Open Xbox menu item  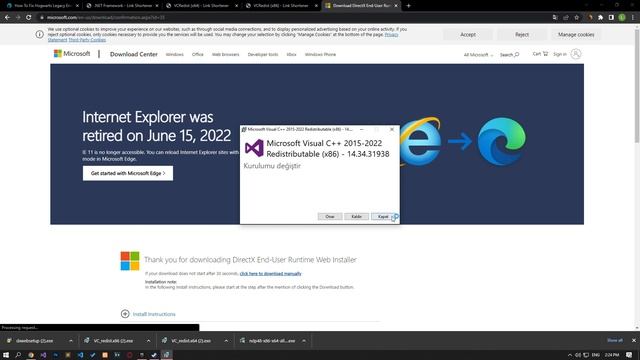[291, 54]
